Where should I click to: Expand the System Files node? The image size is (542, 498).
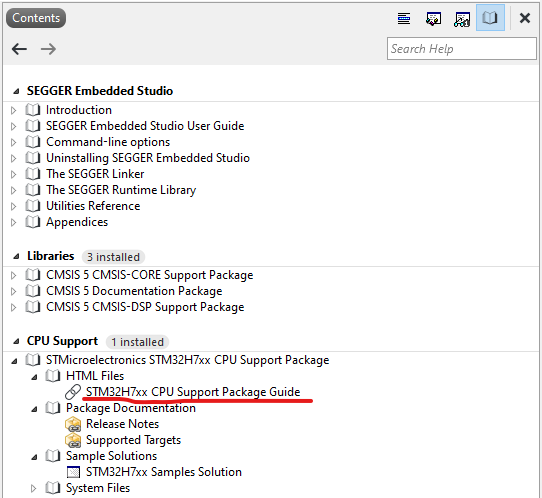pyautogui.click(x=34, y=488)
